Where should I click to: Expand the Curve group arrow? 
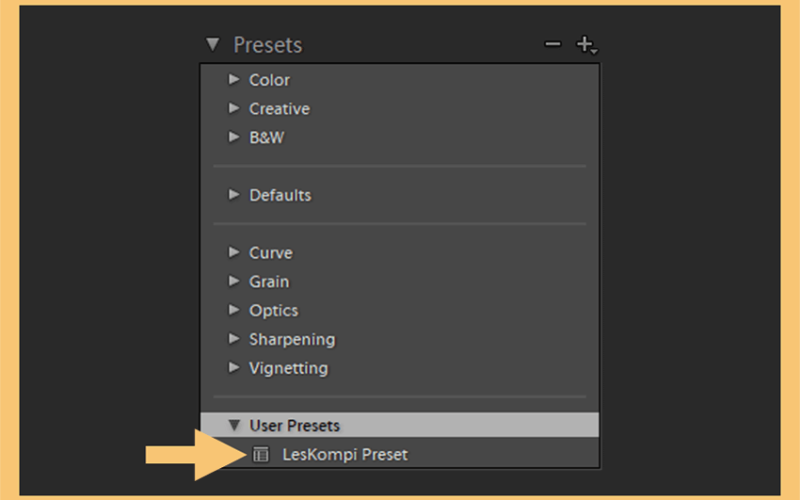(x=234, y=252)
